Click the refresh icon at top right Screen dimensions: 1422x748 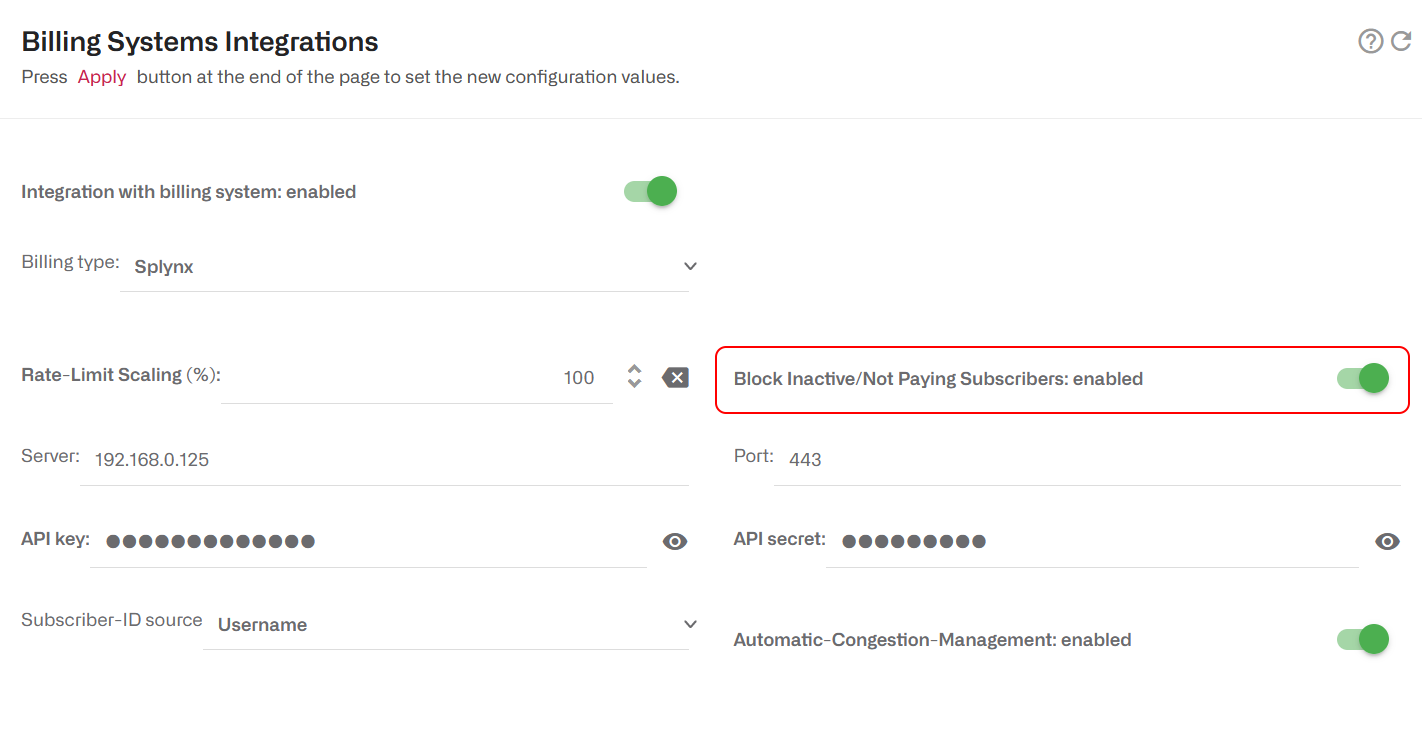(1400, 41)
